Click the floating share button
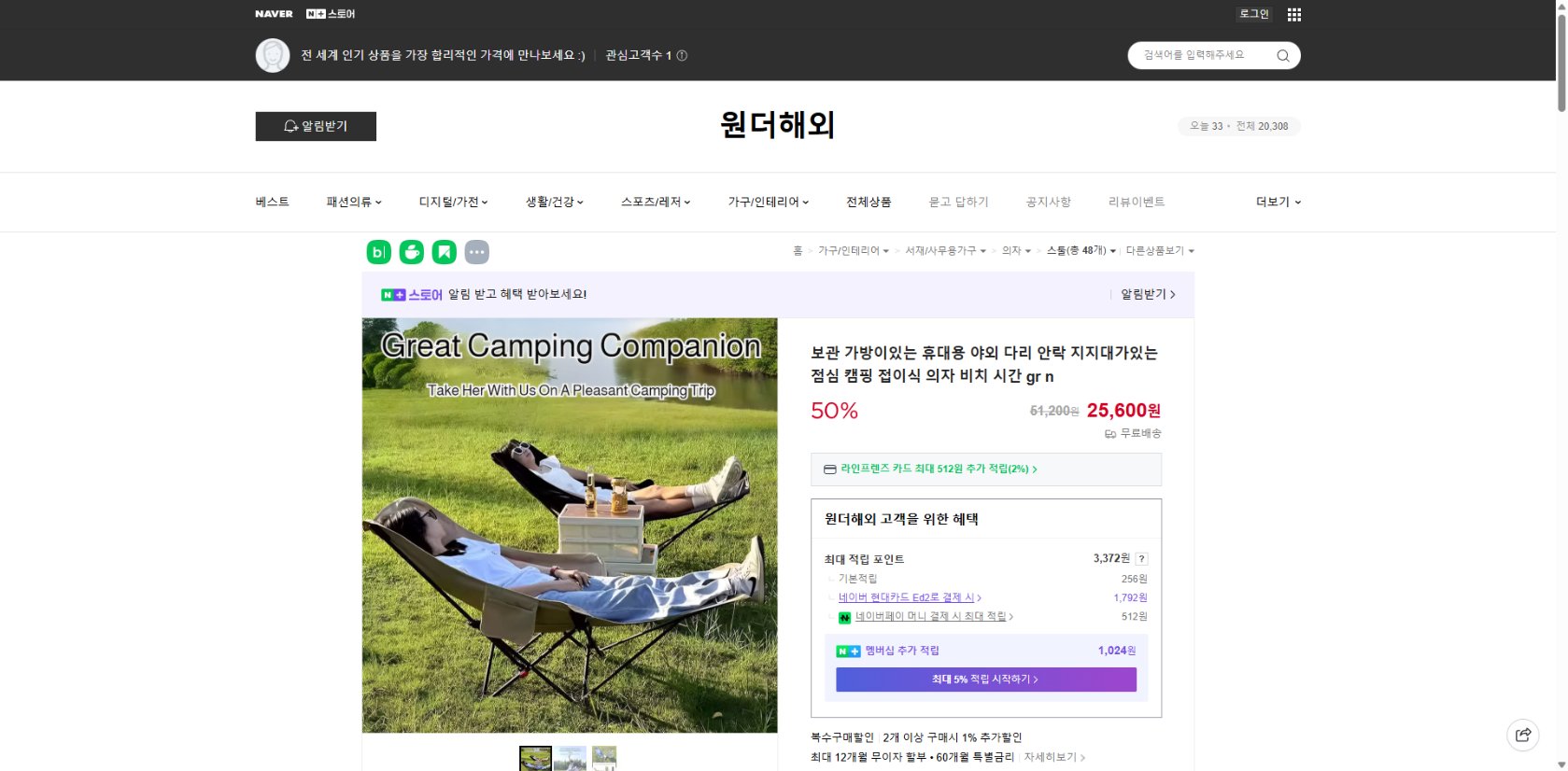The width and height of the screenshot is (1568, 771). coord(1522,735)
